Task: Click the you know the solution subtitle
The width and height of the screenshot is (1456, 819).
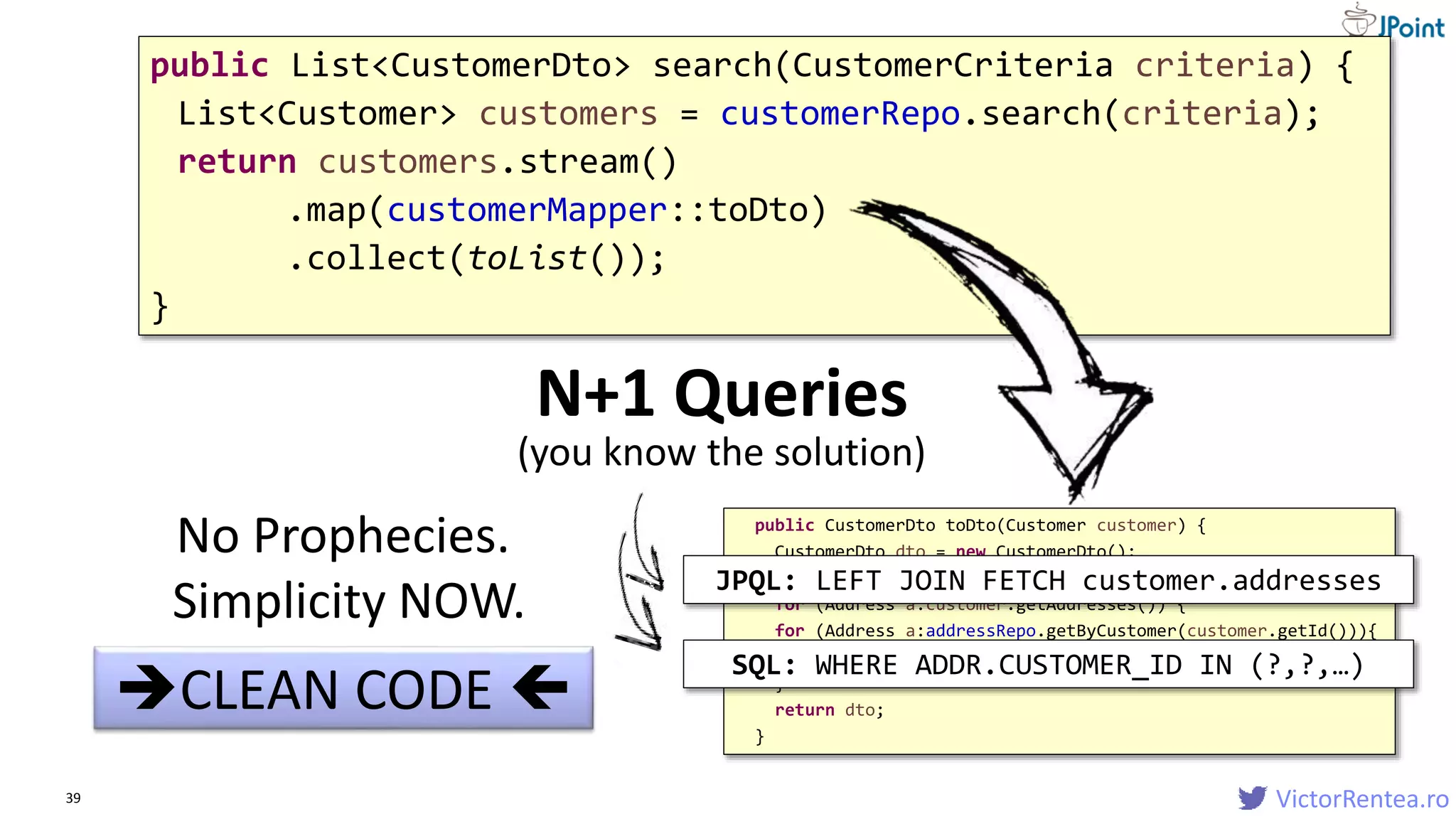Action: point(722,452)
